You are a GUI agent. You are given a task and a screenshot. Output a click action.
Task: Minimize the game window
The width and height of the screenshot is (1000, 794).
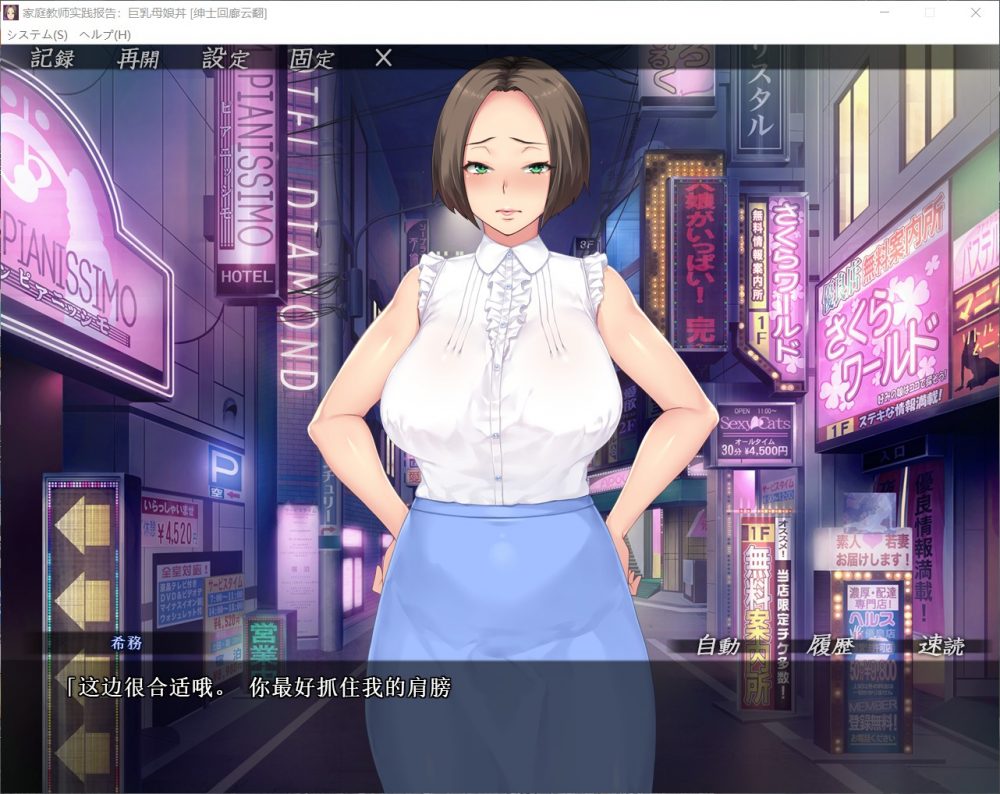[884, 13]
